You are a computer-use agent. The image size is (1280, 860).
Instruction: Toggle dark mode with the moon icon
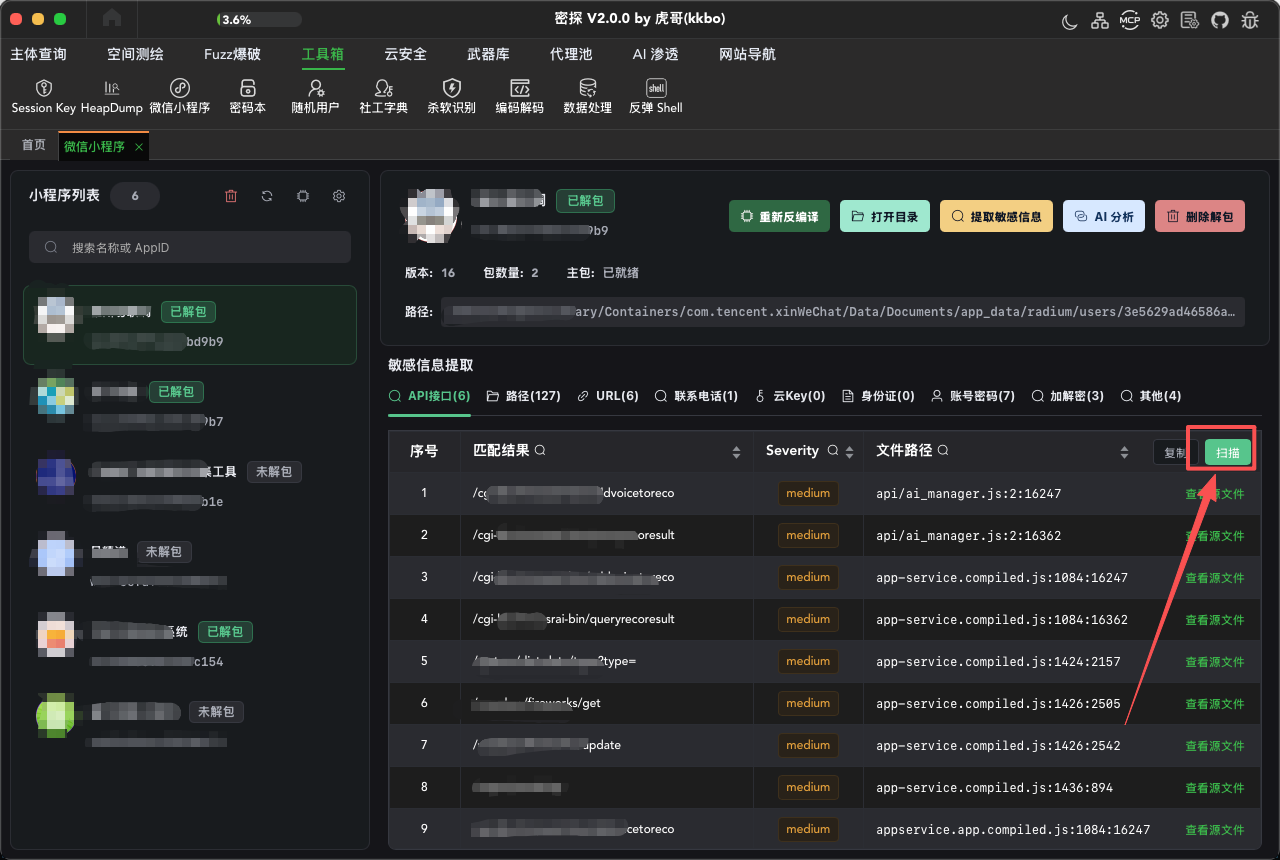(x=1070, y=20)
